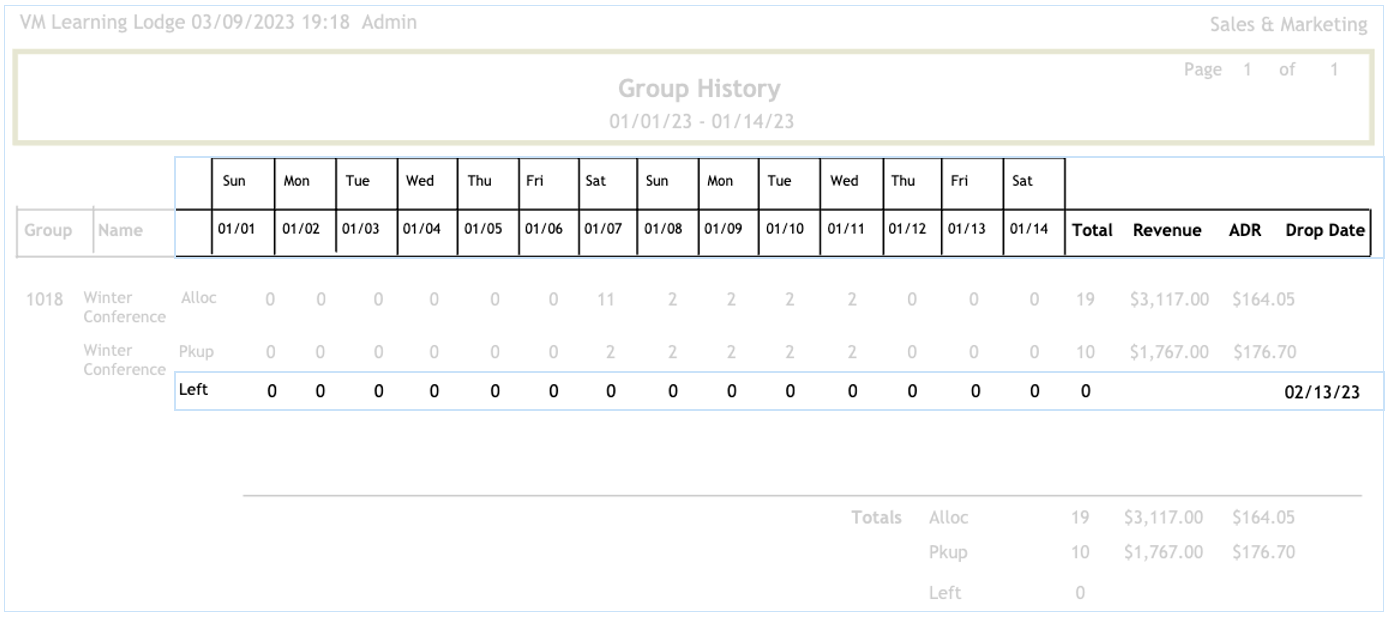Screen dimensions: 1389x618
Task: Click the Drop Date column header
Action: (x=1324, y=230)
